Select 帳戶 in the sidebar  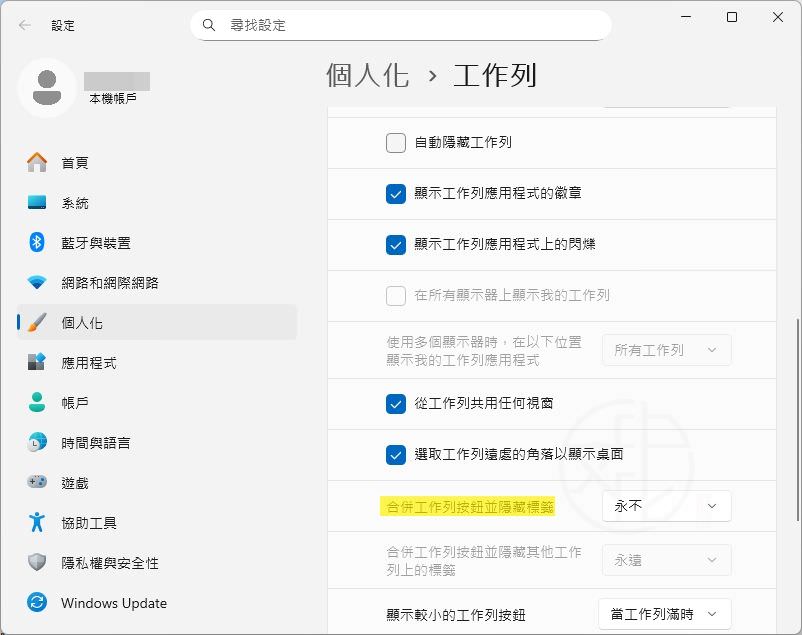(157, 403)
